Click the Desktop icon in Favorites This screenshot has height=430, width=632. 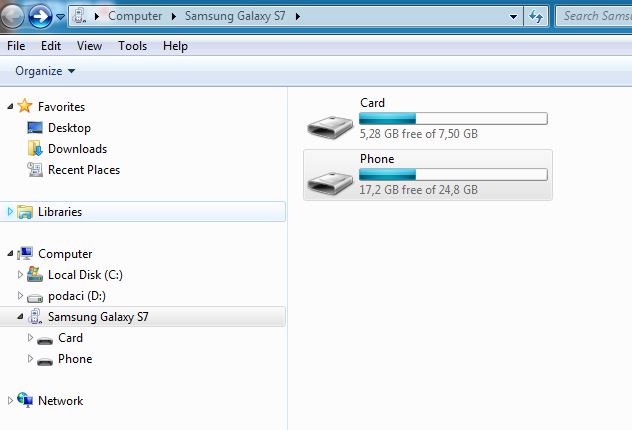(x=35, y=128)
